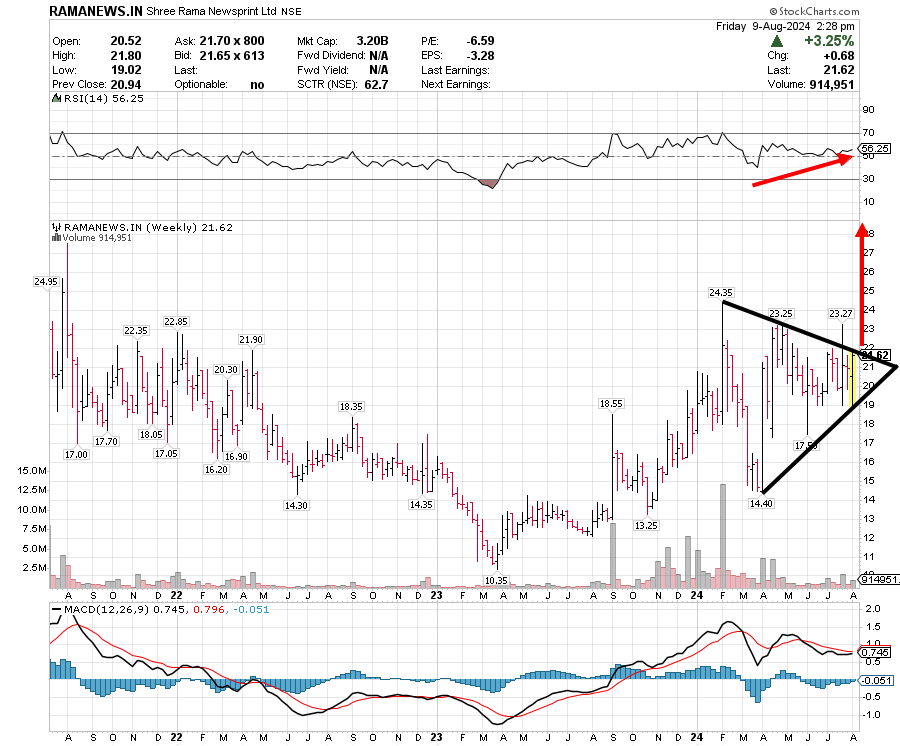Click the 24.35 high price label
The width and height of the screenshot is (900, 746).
[721, 293]
